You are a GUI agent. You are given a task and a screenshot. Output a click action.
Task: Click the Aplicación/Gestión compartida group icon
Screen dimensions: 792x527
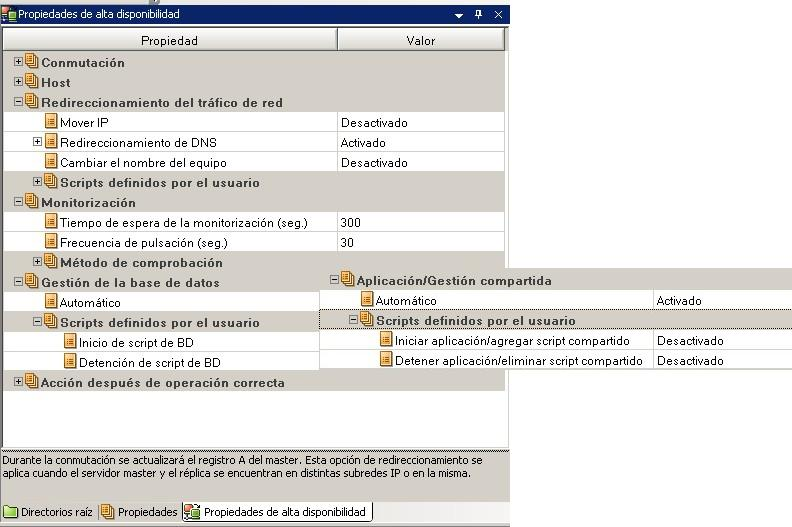[x=347, y=279]
